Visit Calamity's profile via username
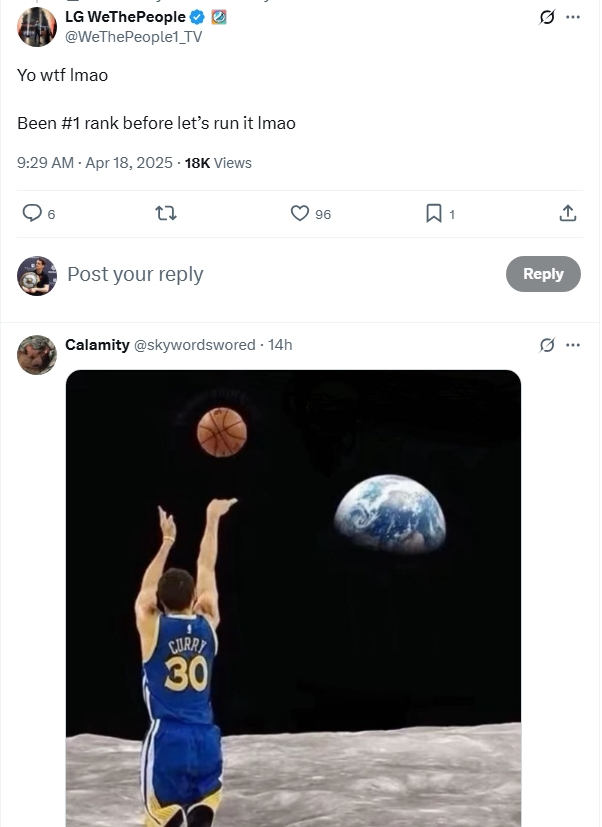 (194, 344)
